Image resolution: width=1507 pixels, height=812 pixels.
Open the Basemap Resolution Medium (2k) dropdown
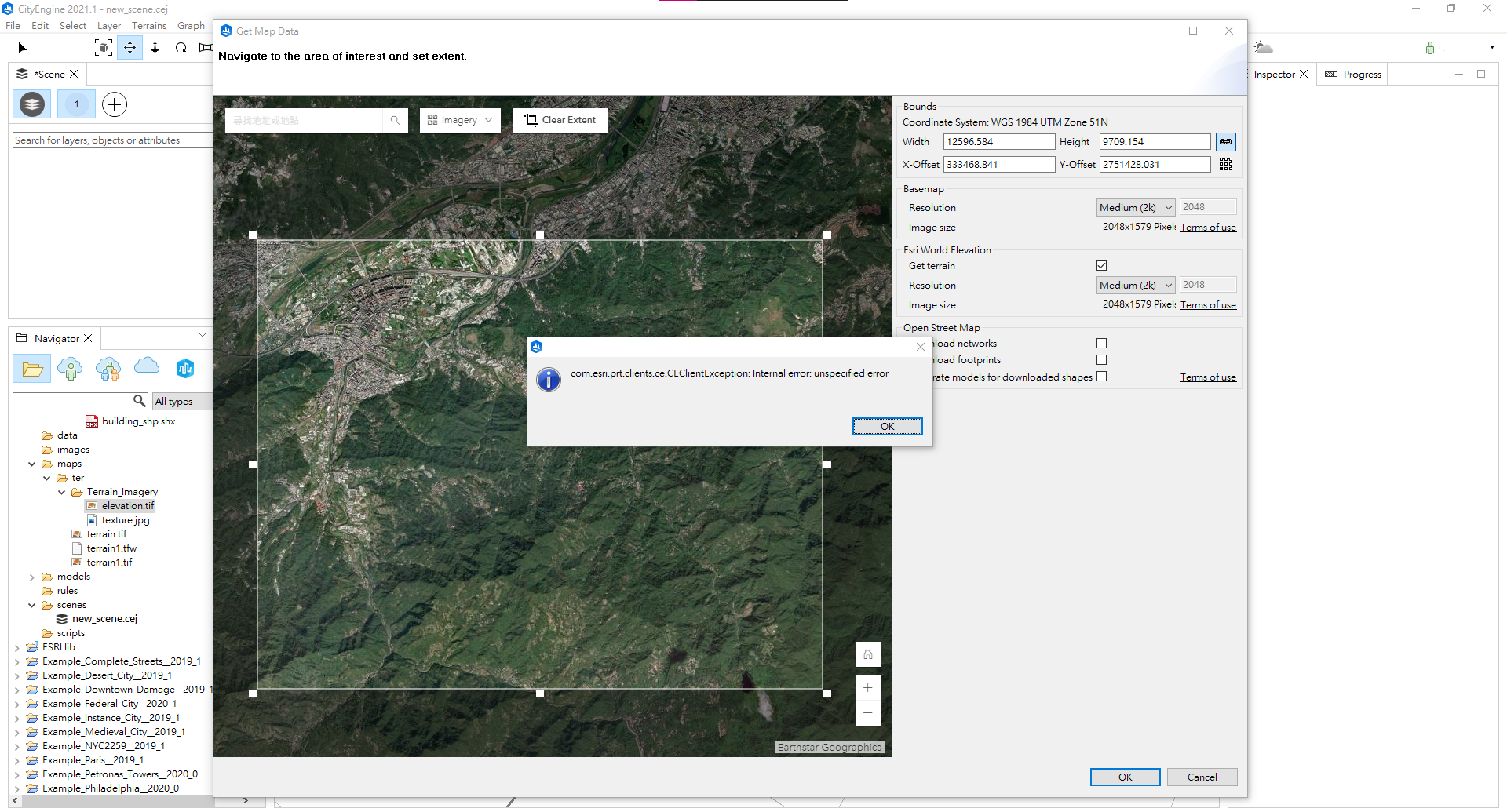(1135, 207)
